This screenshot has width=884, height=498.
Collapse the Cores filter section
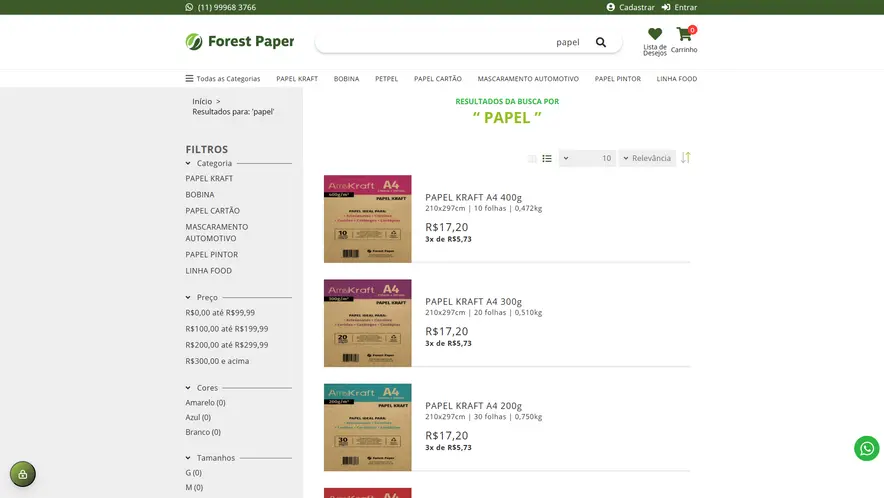click(x=188, y=387)
